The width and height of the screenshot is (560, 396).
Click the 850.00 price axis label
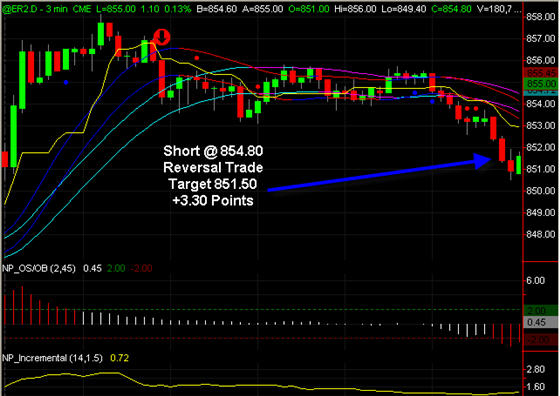pyautogui.click(x=541, y=190)
